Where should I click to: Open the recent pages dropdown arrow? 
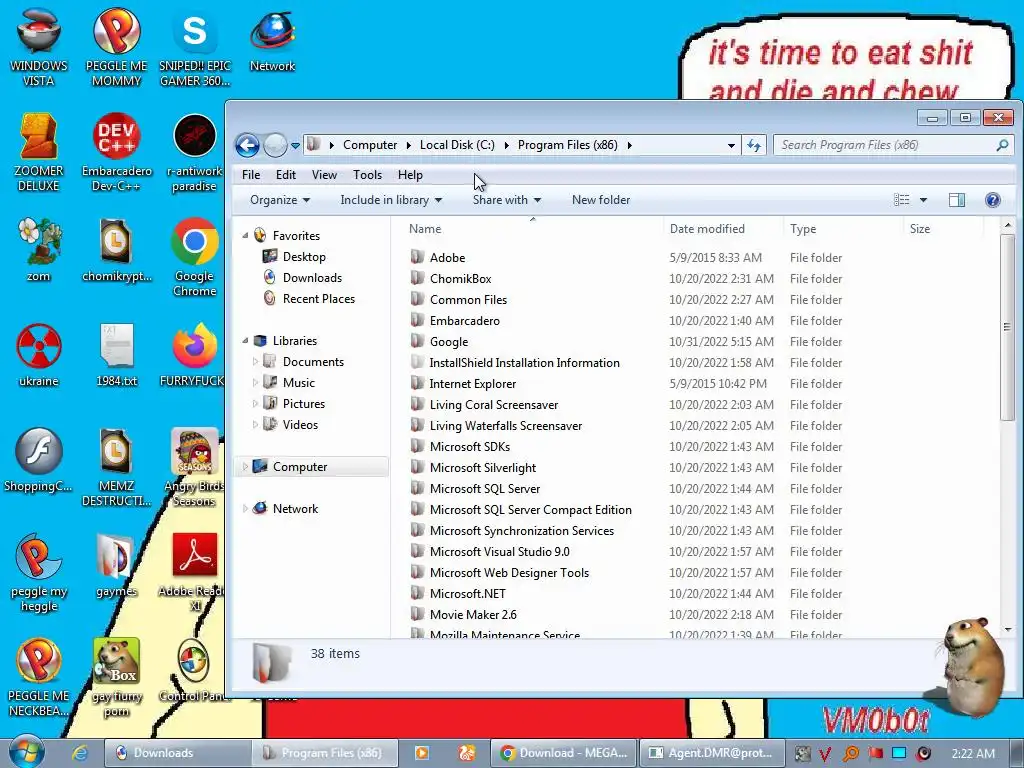(x=295, y=146)
